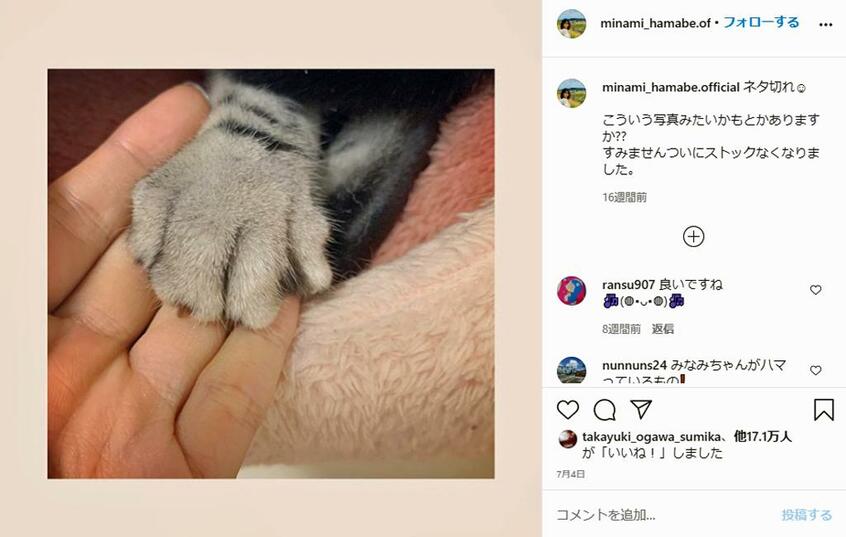The width and height of the screenshot is (846, 537).
Task: Like ransu907's comment heart
Action: [x=815, y=290]
